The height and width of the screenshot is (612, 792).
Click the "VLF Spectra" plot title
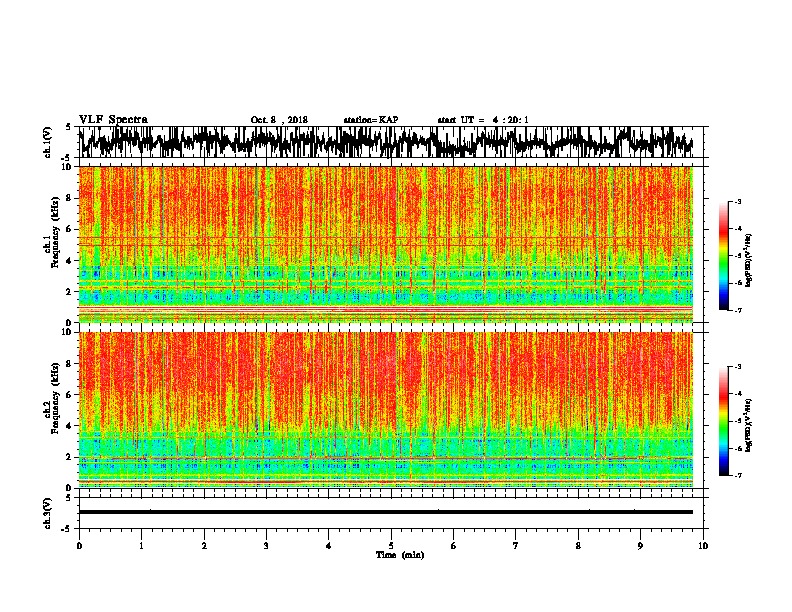coord(113,120)
